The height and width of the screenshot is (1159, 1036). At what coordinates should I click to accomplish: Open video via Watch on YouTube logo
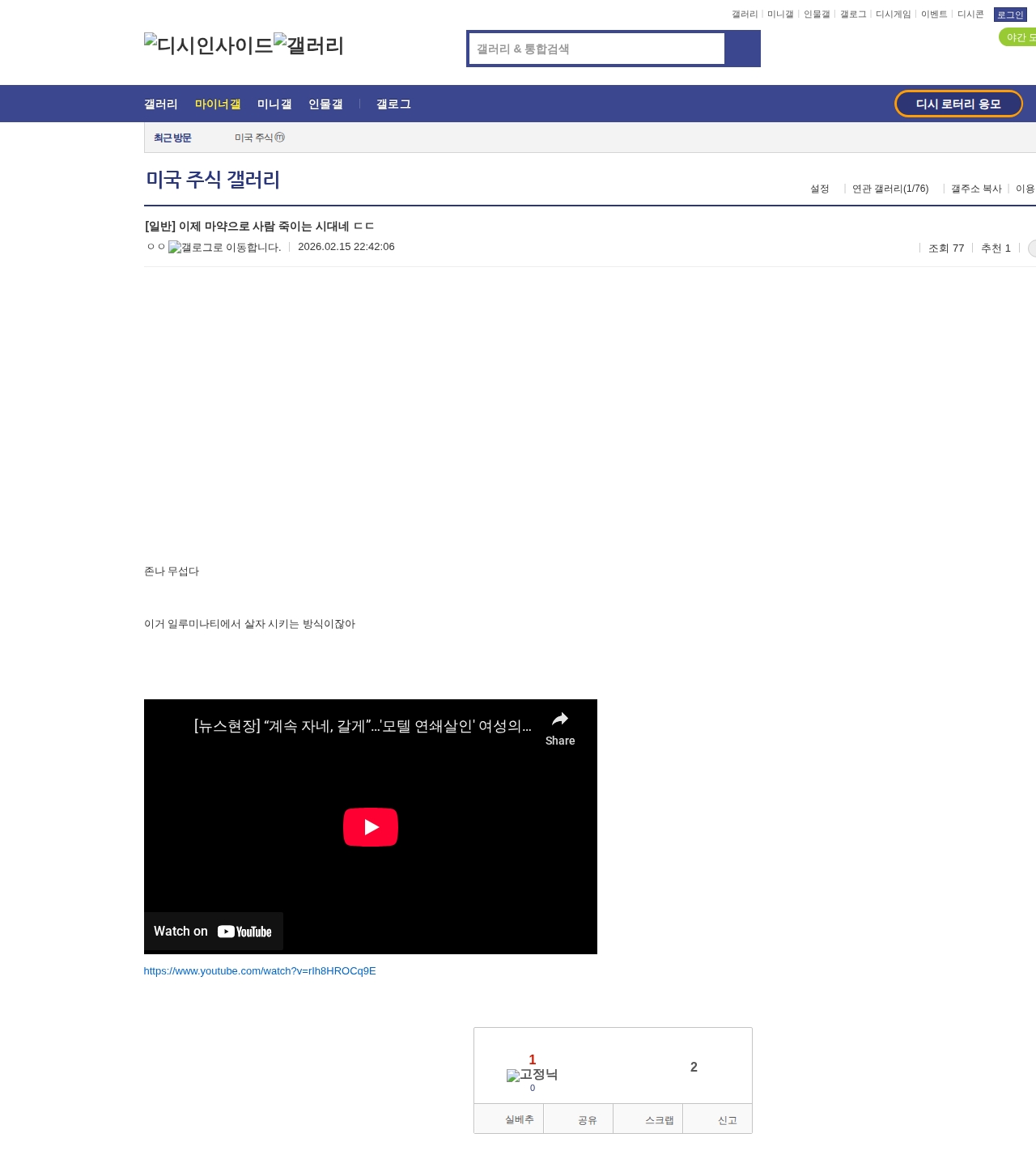244,932
